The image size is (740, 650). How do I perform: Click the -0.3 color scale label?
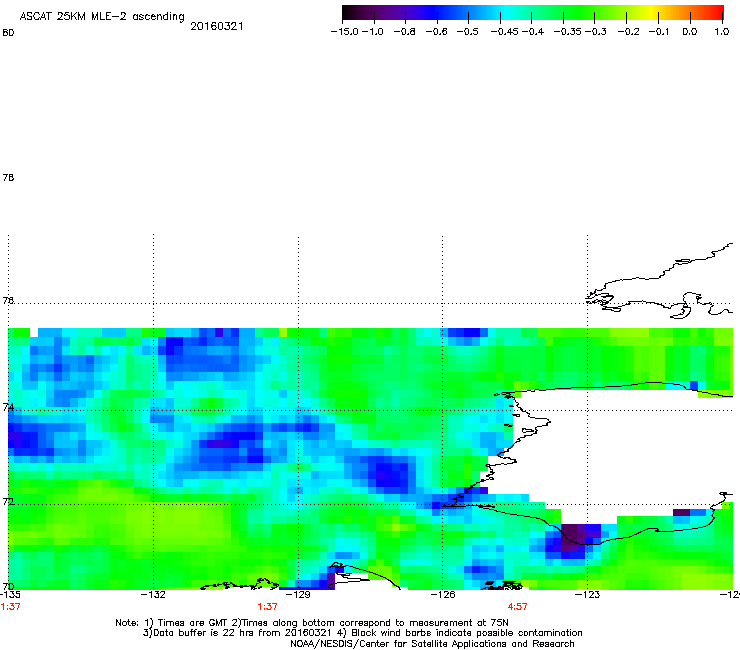tap(596, 32)
